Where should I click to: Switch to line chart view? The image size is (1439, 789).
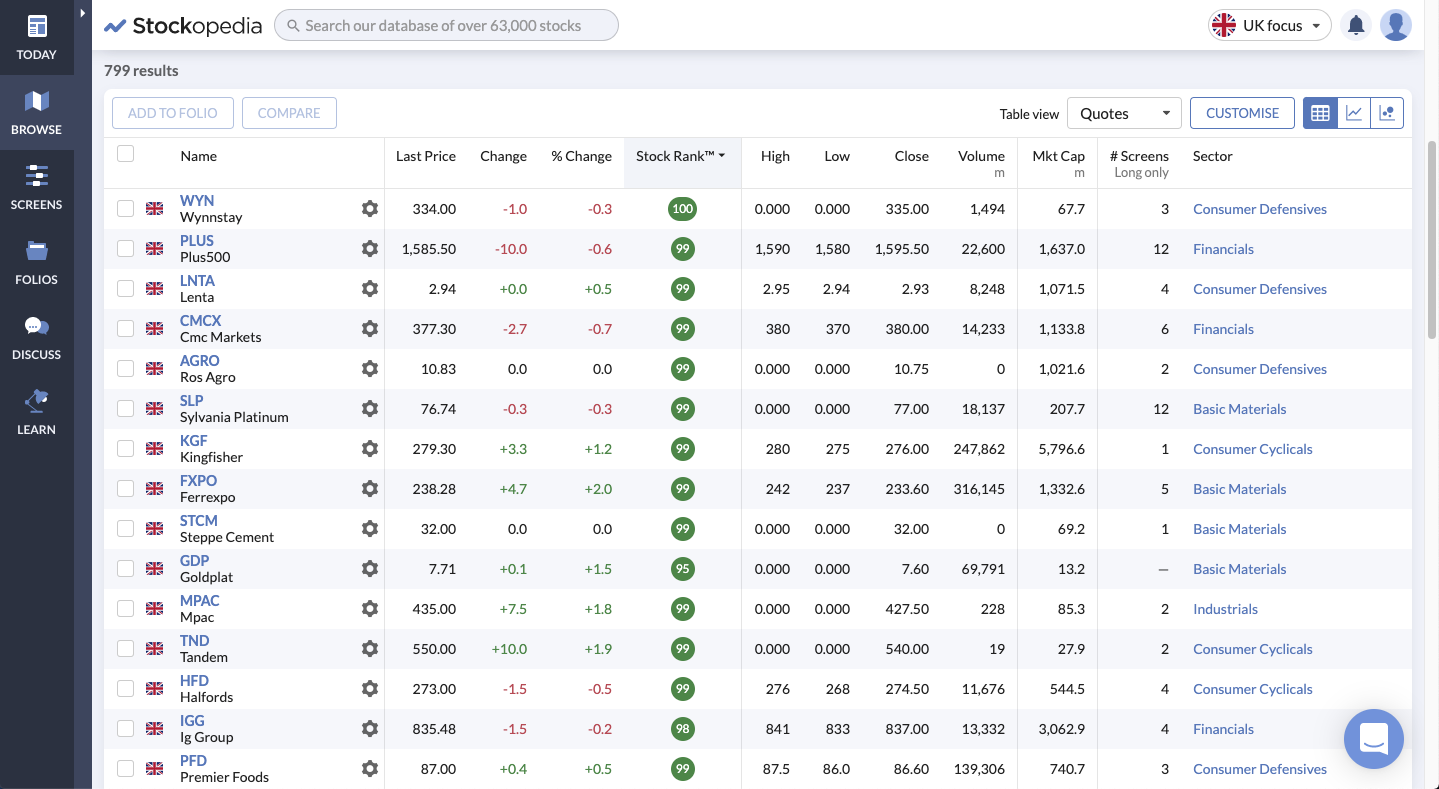tap(1354, 113)
